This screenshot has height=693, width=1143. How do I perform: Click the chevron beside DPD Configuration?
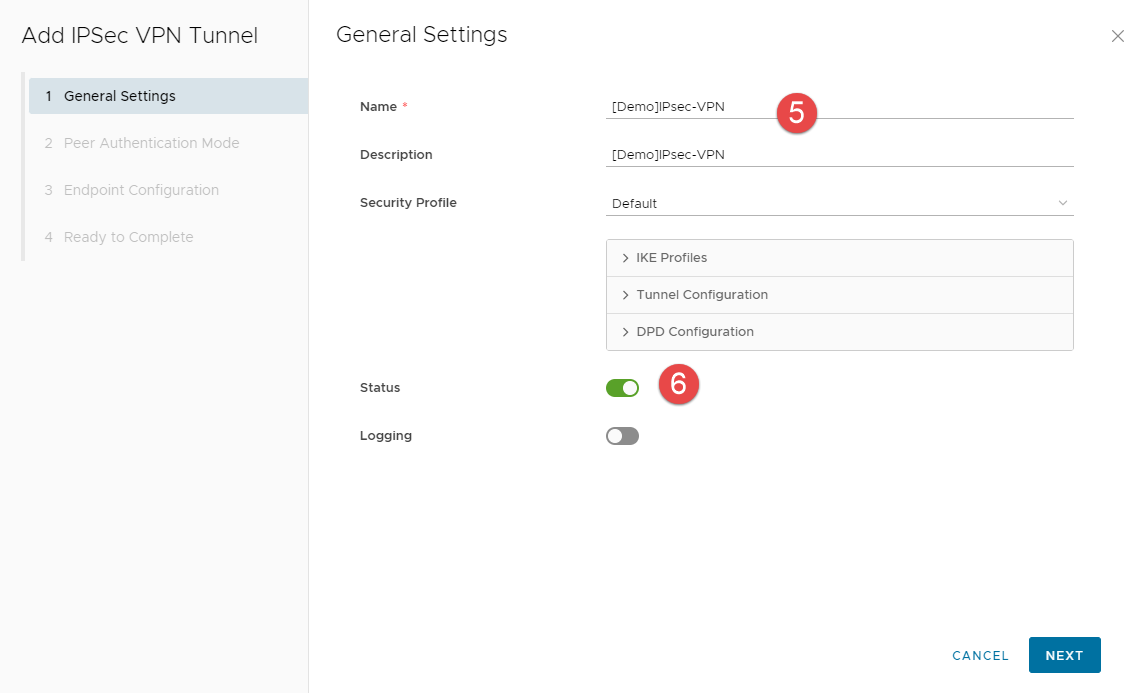click(x=625, y=332)
